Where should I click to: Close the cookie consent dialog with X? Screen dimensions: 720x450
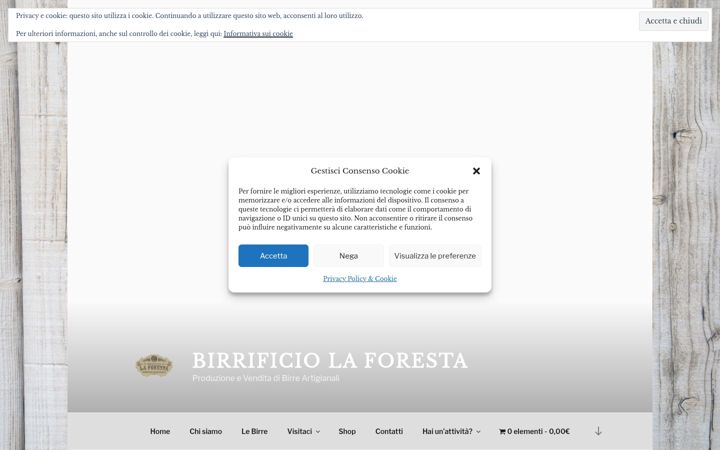(x=476, y=171)
